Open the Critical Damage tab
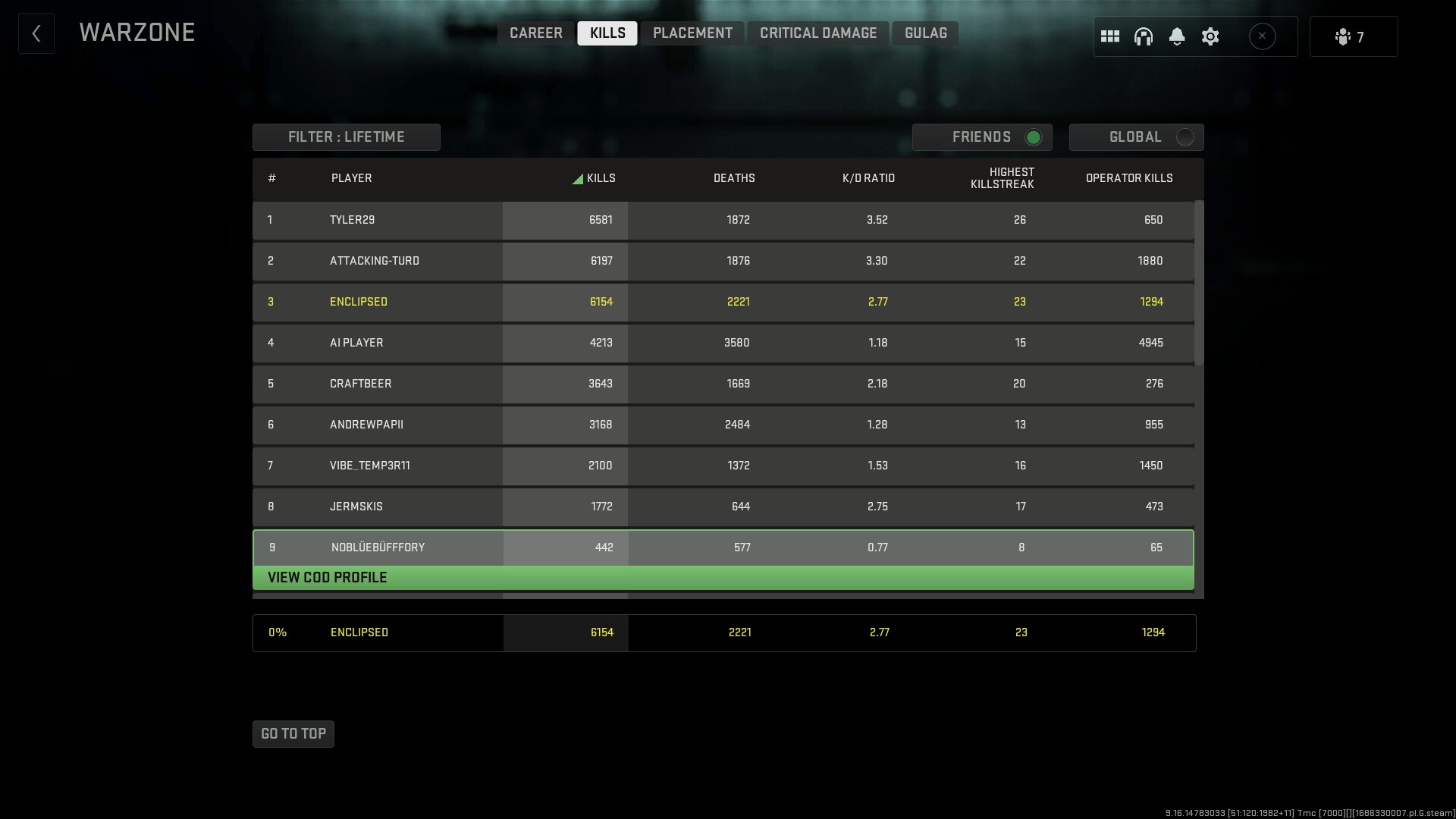 click(x=817, y=33)
